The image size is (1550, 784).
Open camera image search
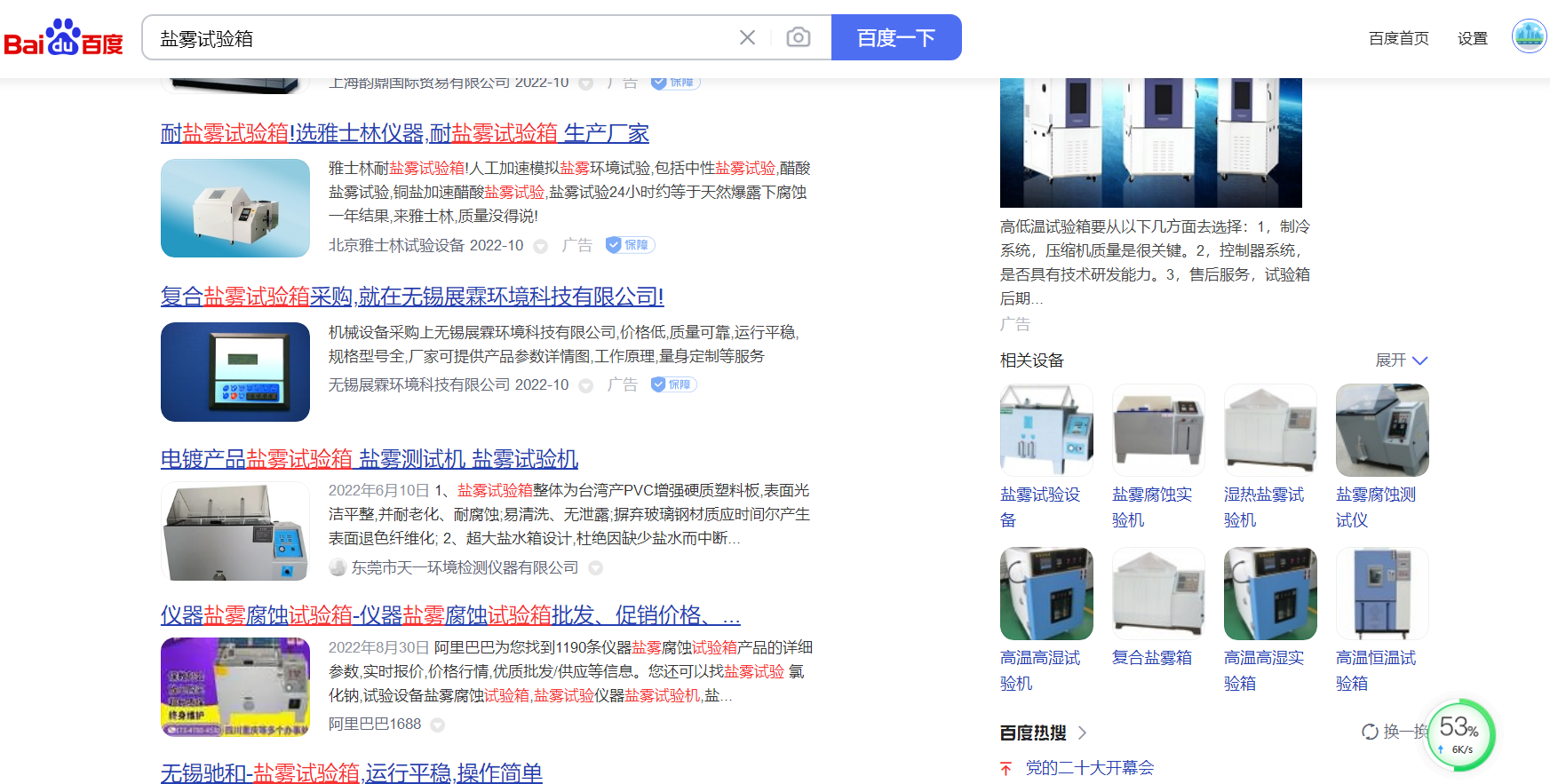point(798,37)
